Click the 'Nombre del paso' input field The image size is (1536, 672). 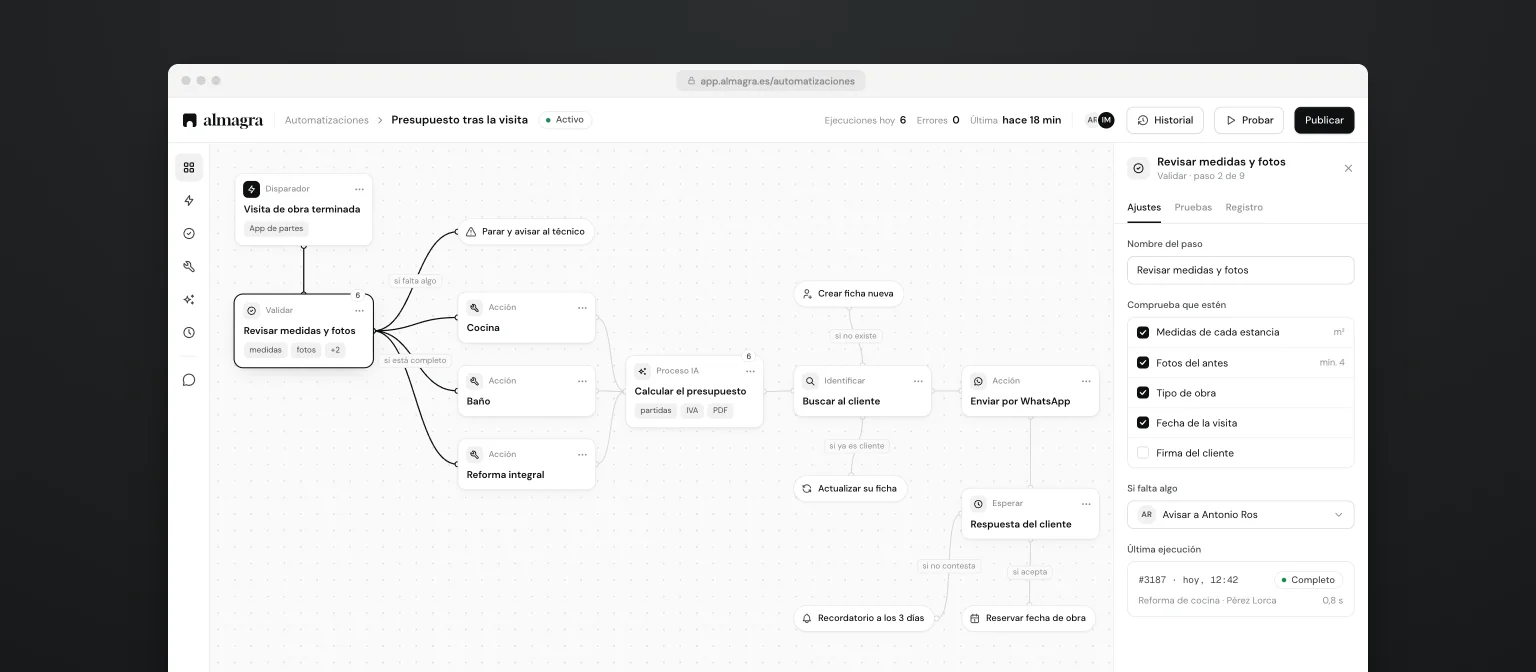click(x=1240, y=270)
